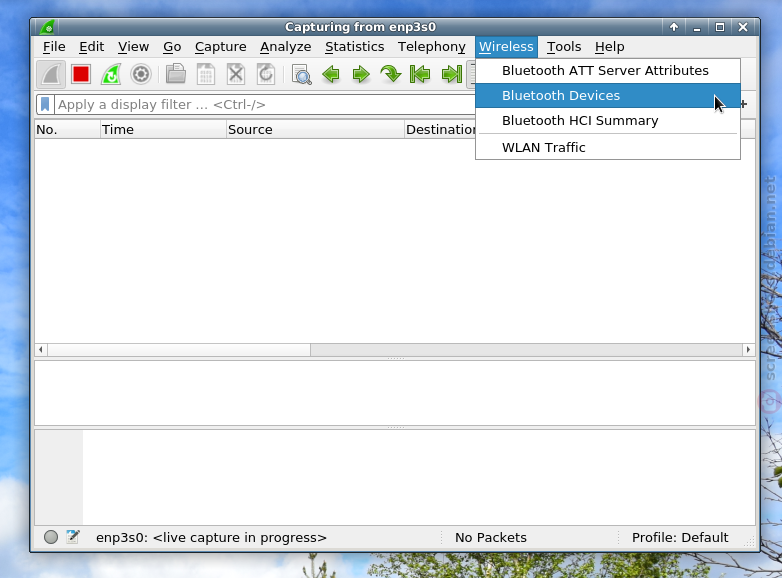Screen dimensions: 782x578
Task: Go back with the green left arrow
Action: (x=331, y=74)
